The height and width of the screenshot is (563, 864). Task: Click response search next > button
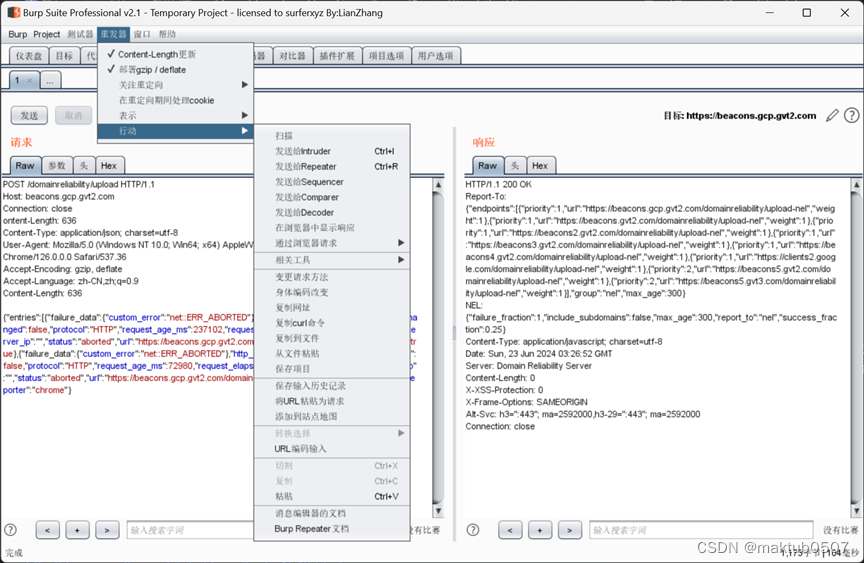coord(569,530)
